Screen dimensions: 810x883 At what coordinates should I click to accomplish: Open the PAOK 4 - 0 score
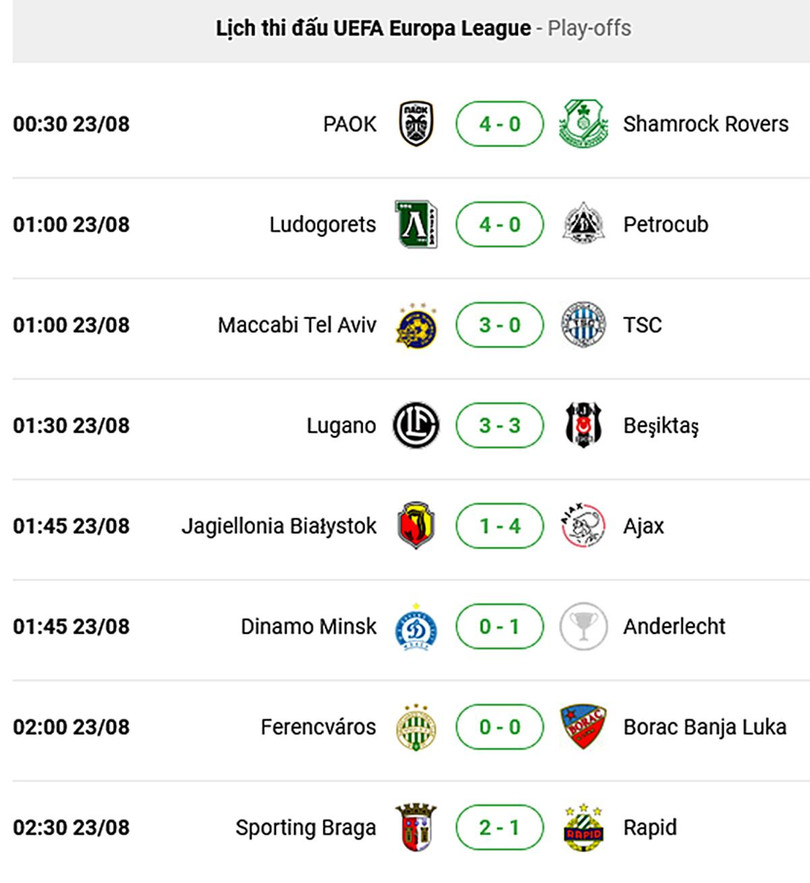coord(500,124)
